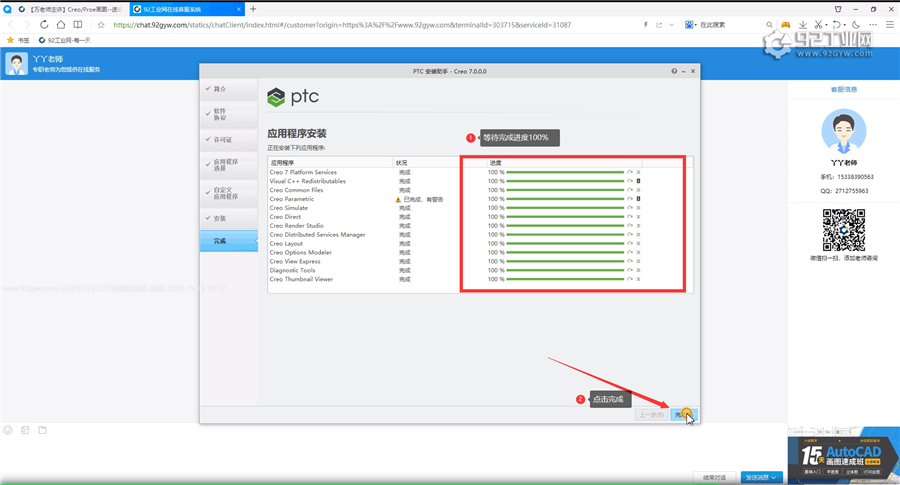Click the share icon in address bar
900x485 pixels.
point(659,25)
